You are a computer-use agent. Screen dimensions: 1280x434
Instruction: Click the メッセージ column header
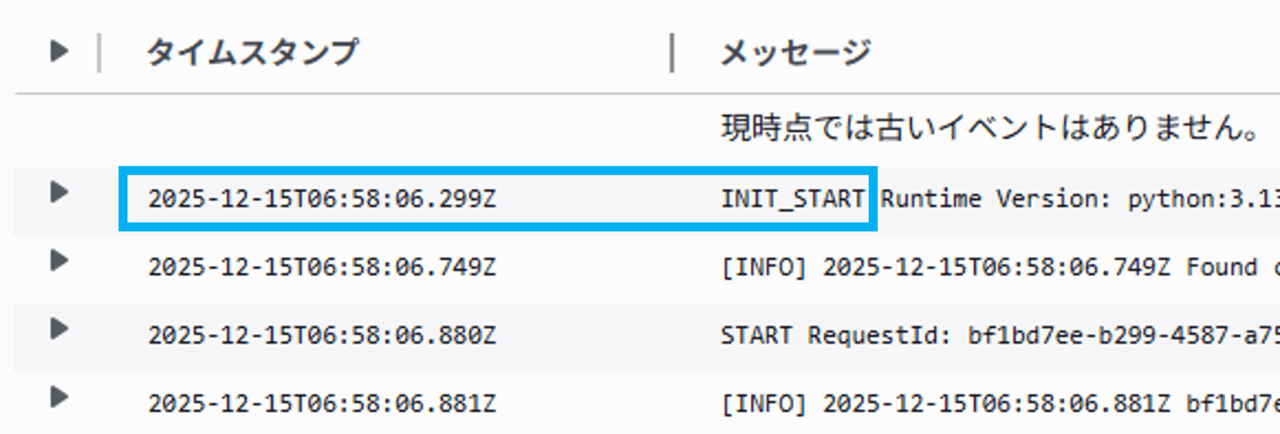click(795, 52)
